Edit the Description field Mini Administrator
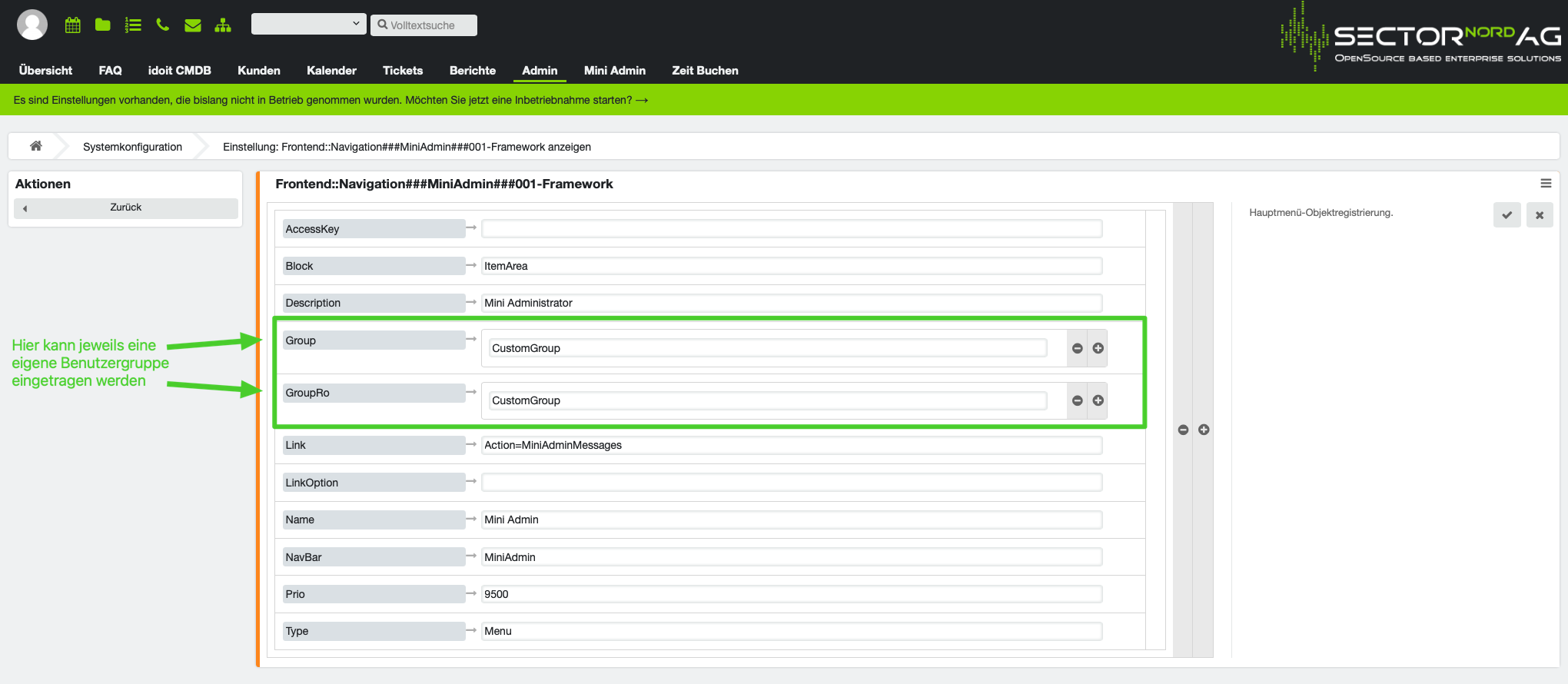Viewport: 1568px width, 684px height. coord(792,303)
